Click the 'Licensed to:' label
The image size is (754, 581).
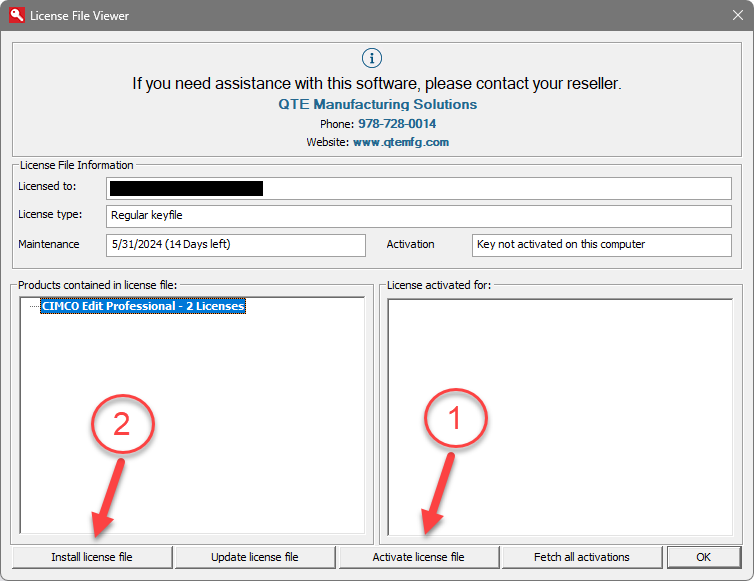coord(47,186)
